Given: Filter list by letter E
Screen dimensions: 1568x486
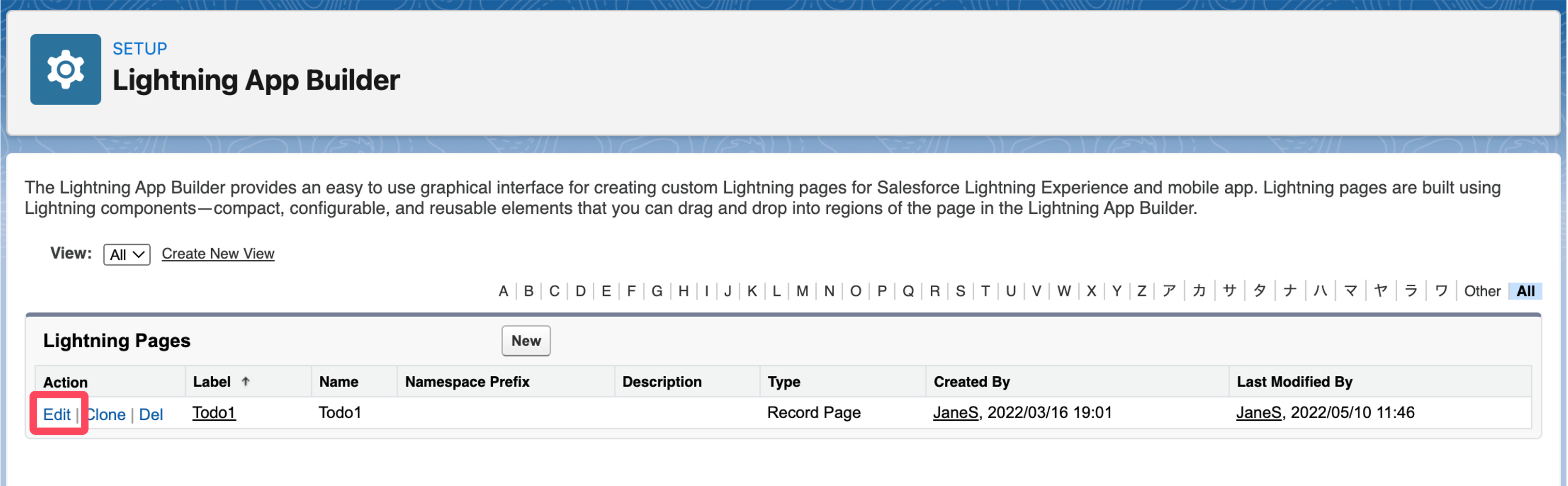Looking at the screenshot, I should coord(606,291).
